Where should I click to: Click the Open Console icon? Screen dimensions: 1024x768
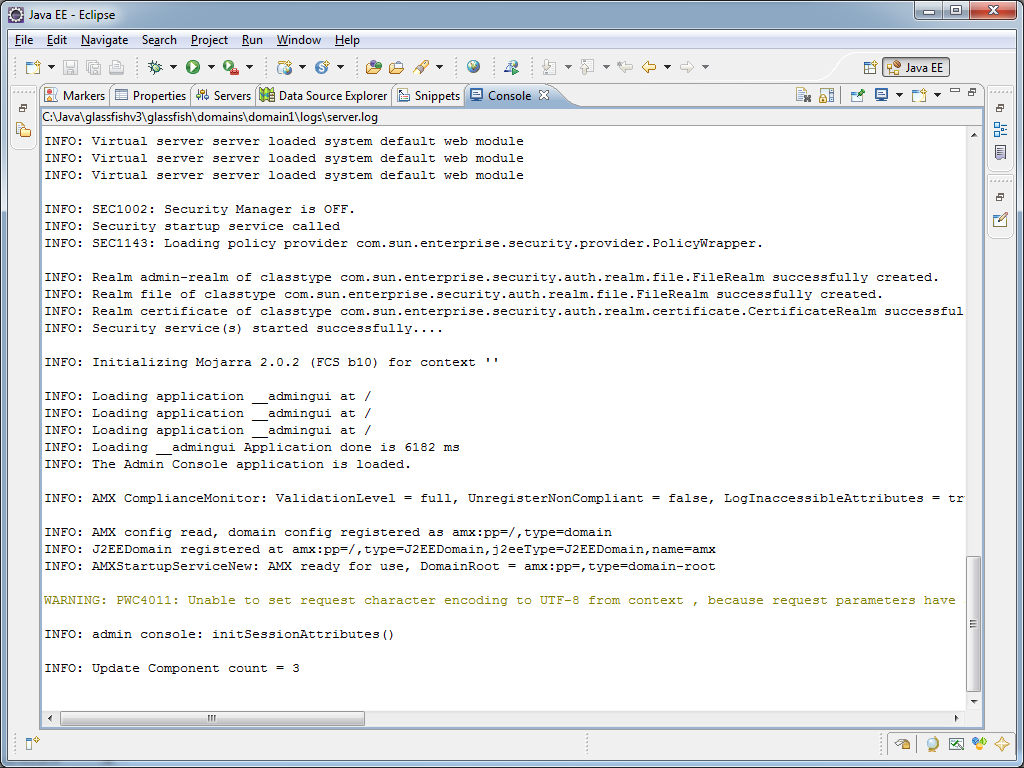(919, 95)
